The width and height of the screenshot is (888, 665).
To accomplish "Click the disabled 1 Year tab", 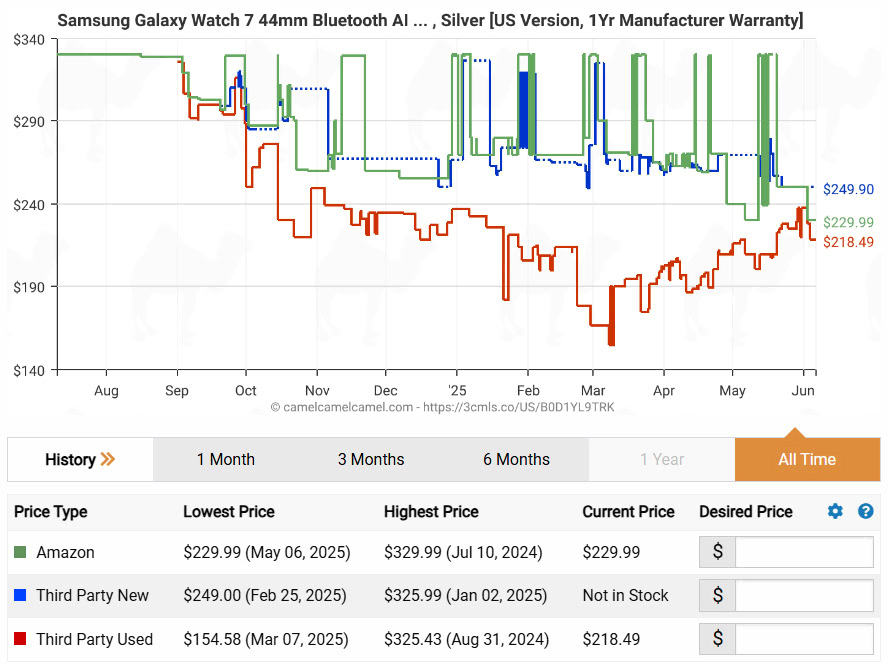I will 662,460.
